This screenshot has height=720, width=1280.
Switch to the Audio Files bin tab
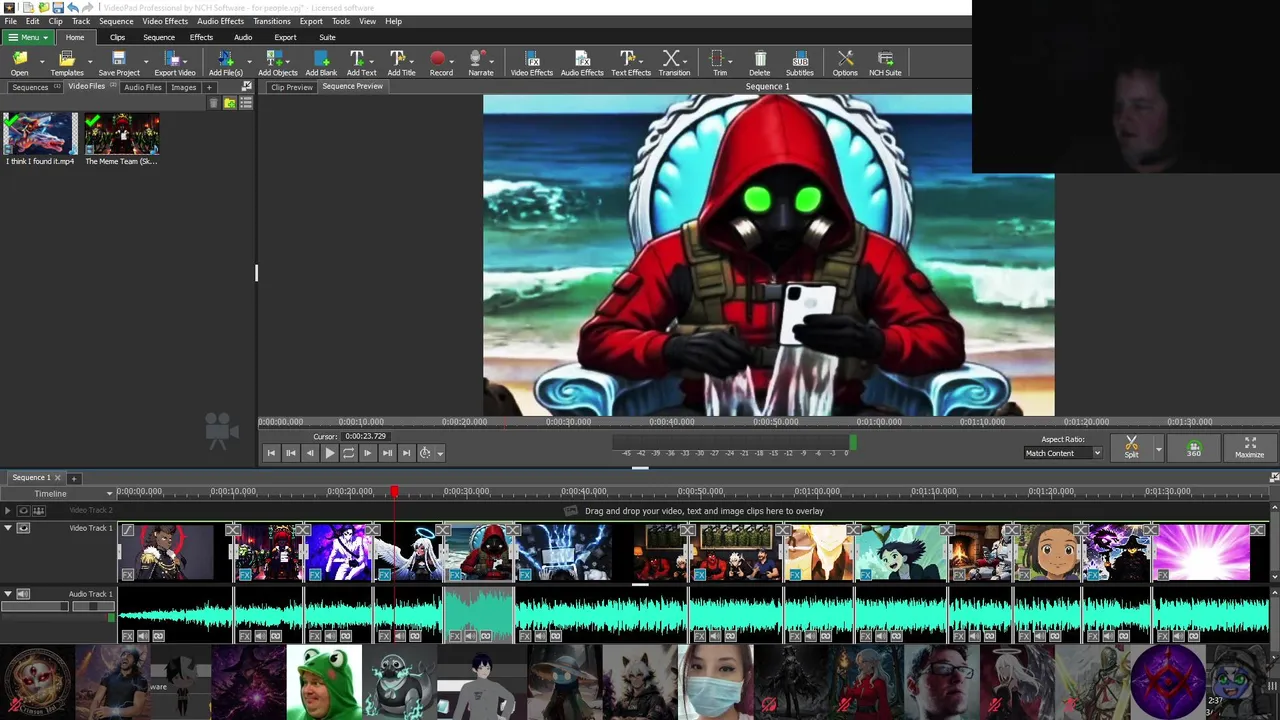[142, 87]
